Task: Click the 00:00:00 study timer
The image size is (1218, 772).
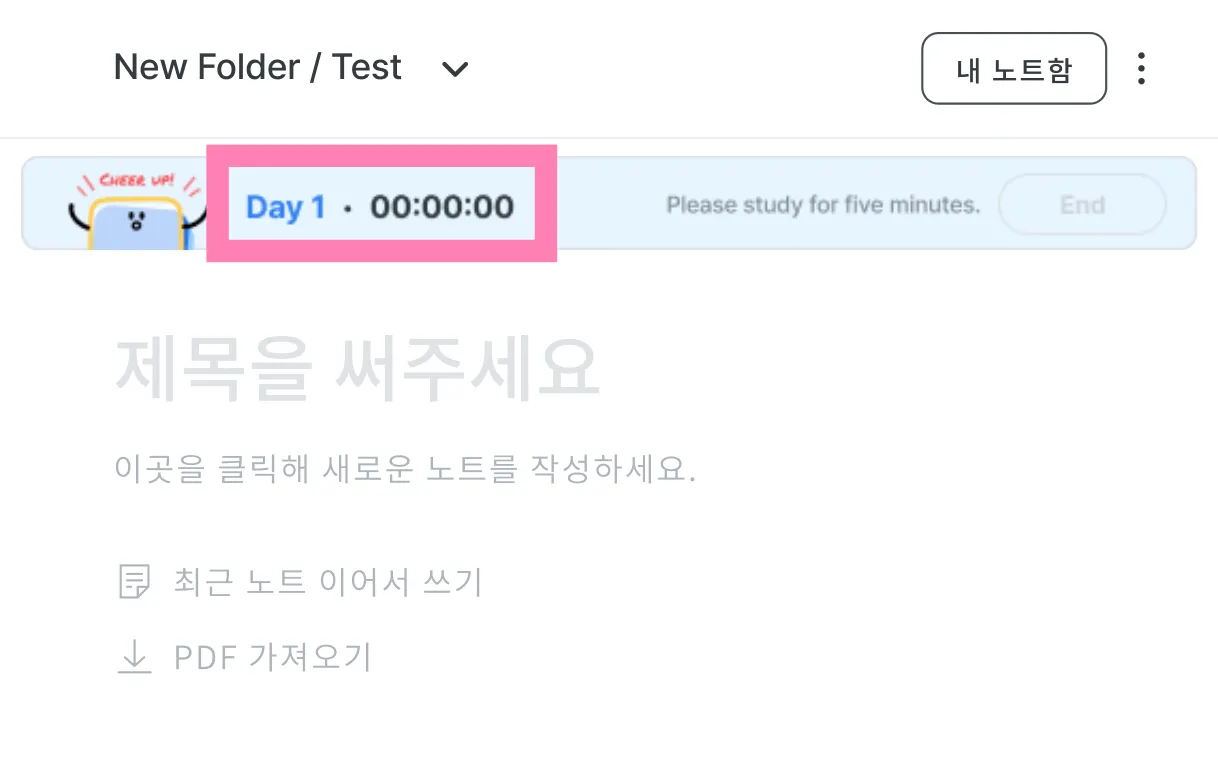Action: click(x=442, y=207)
